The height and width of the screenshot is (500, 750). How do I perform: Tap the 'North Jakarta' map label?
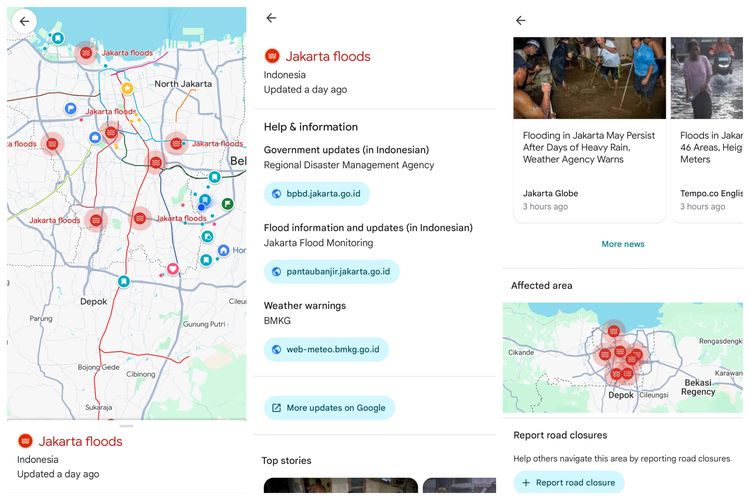[x=183, y=84]
